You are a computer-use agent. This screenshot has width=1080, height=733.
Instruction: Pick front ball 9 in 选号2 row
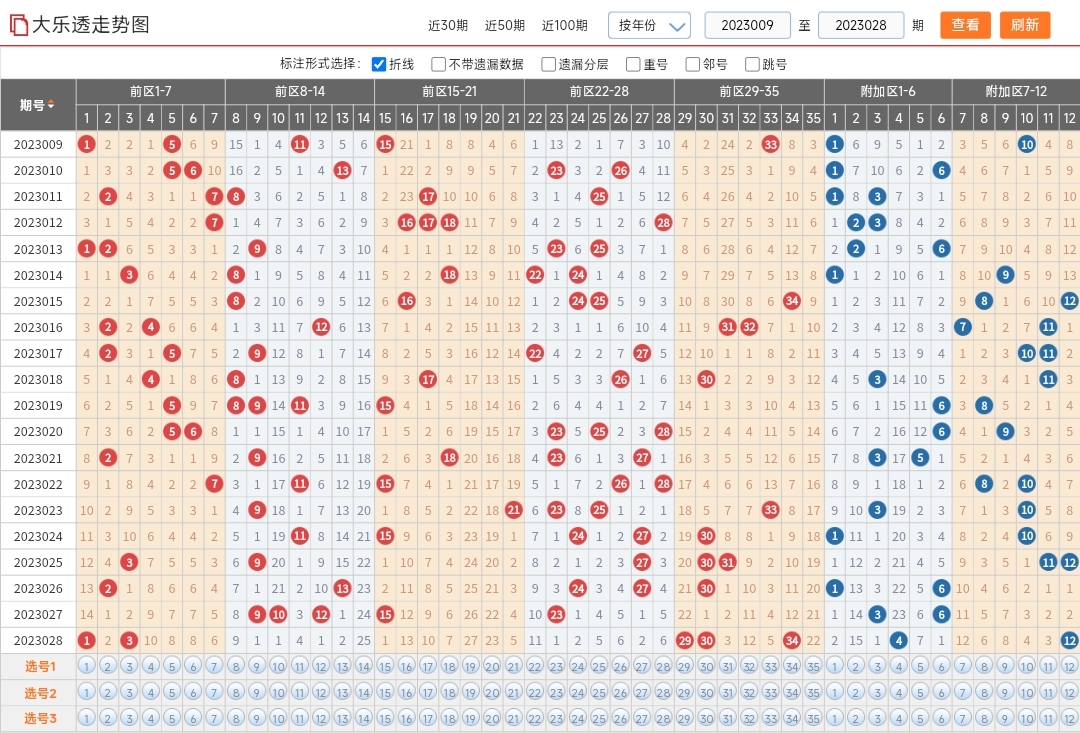(257, 692)
